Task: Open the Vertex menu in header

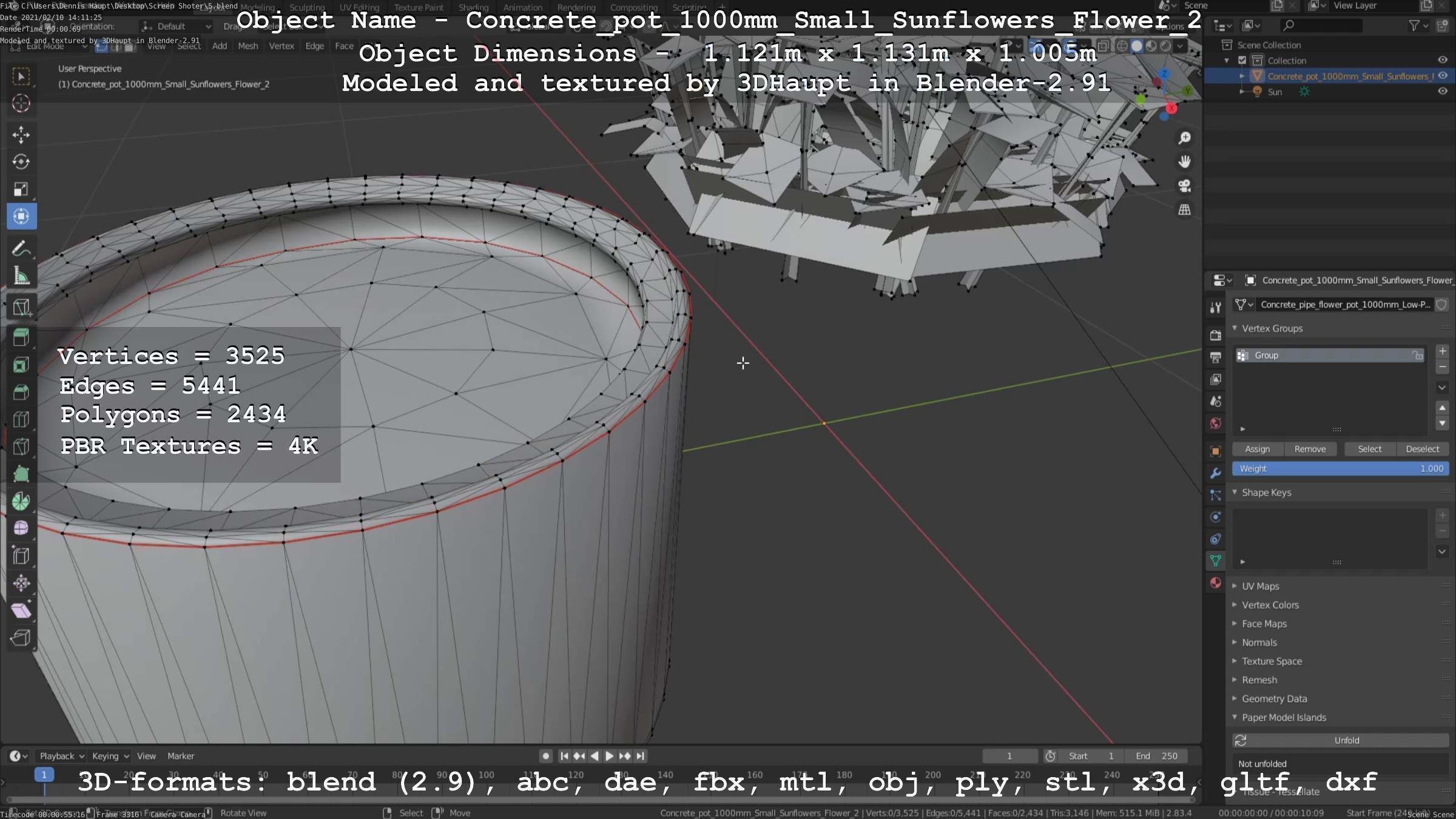Action: 281,46
